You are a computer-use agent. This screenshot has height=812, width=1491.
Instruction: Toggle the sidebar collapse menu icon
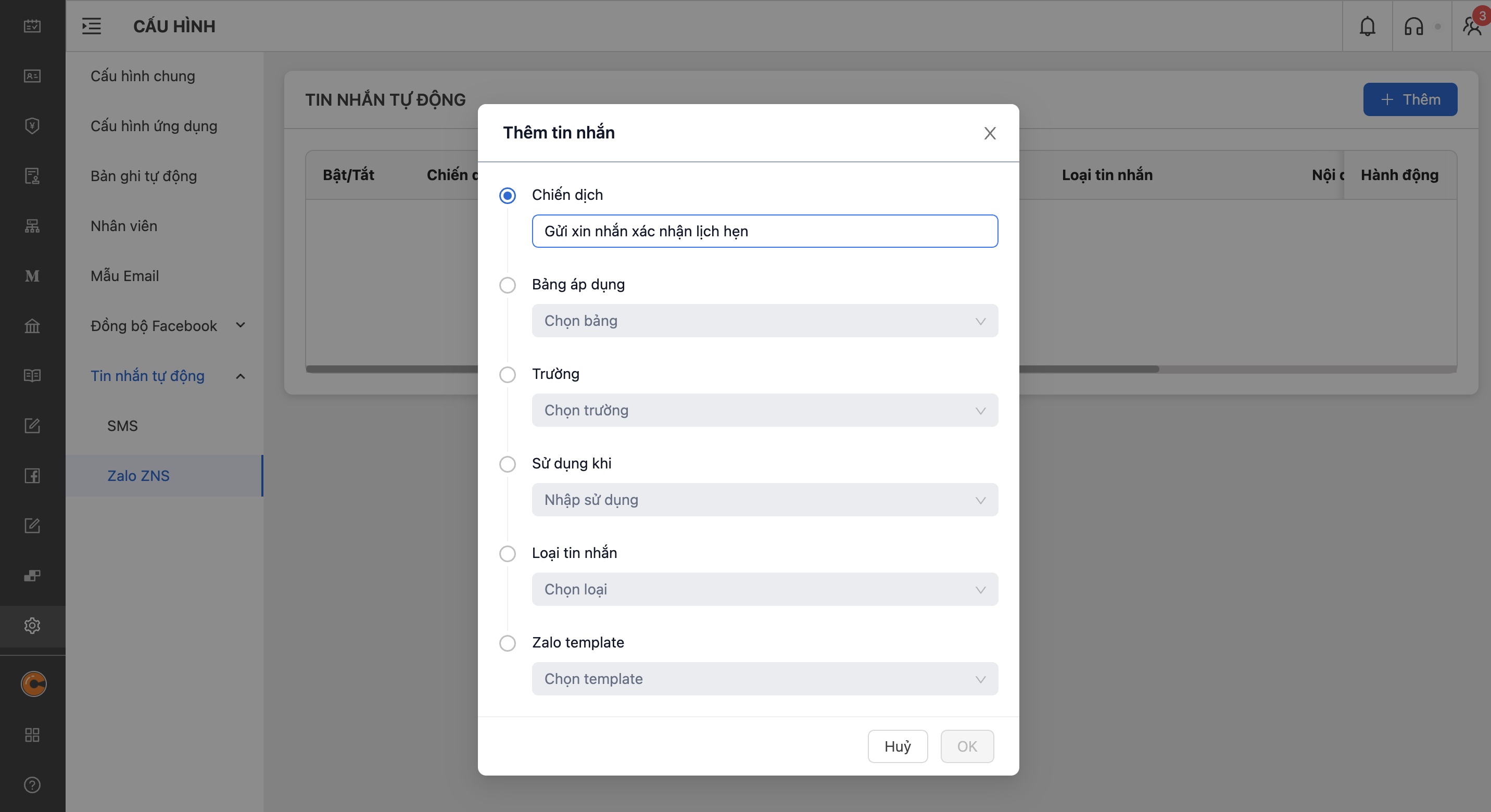[92, 26]
